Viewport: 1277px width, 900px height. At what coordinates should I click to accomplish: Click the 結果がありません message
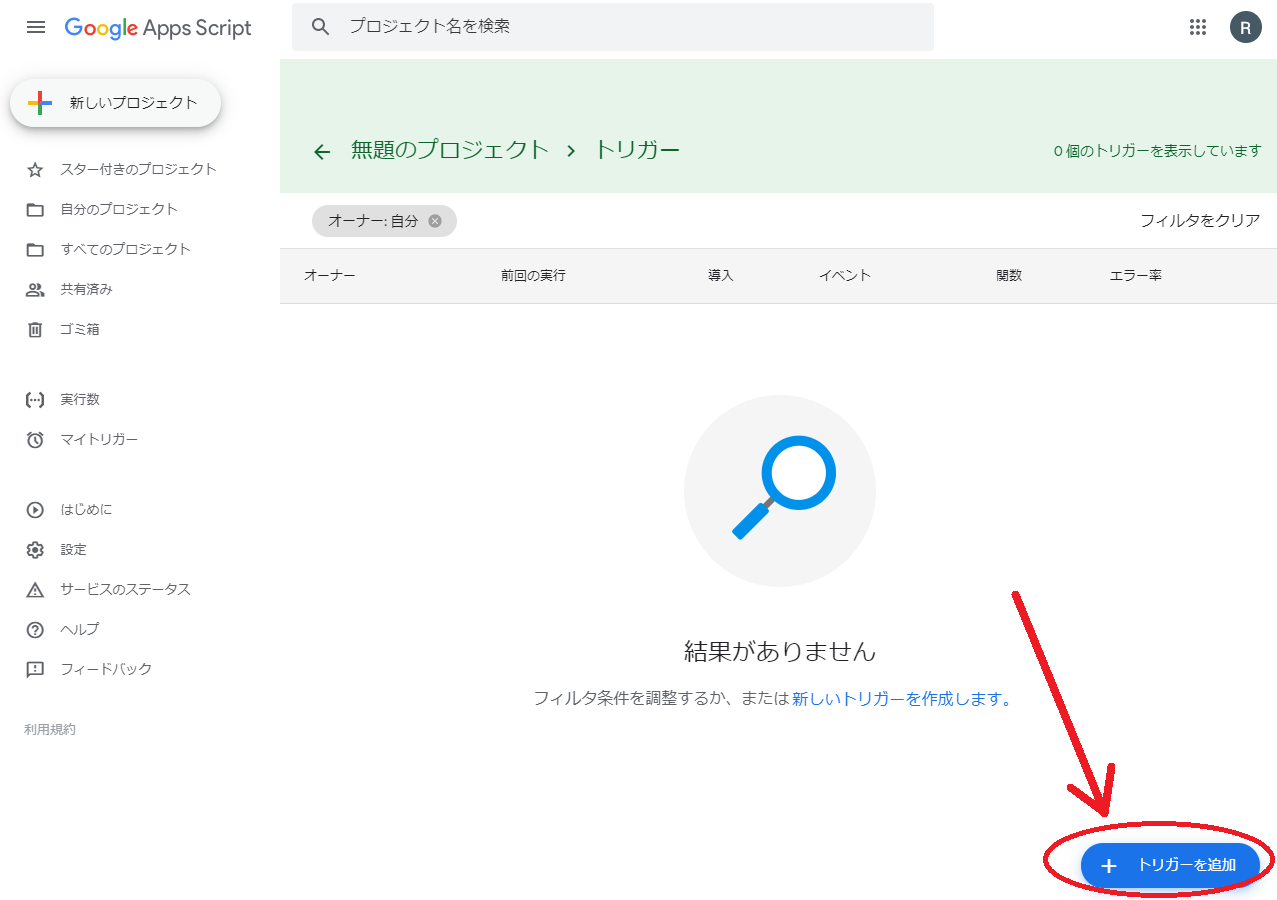780,652
